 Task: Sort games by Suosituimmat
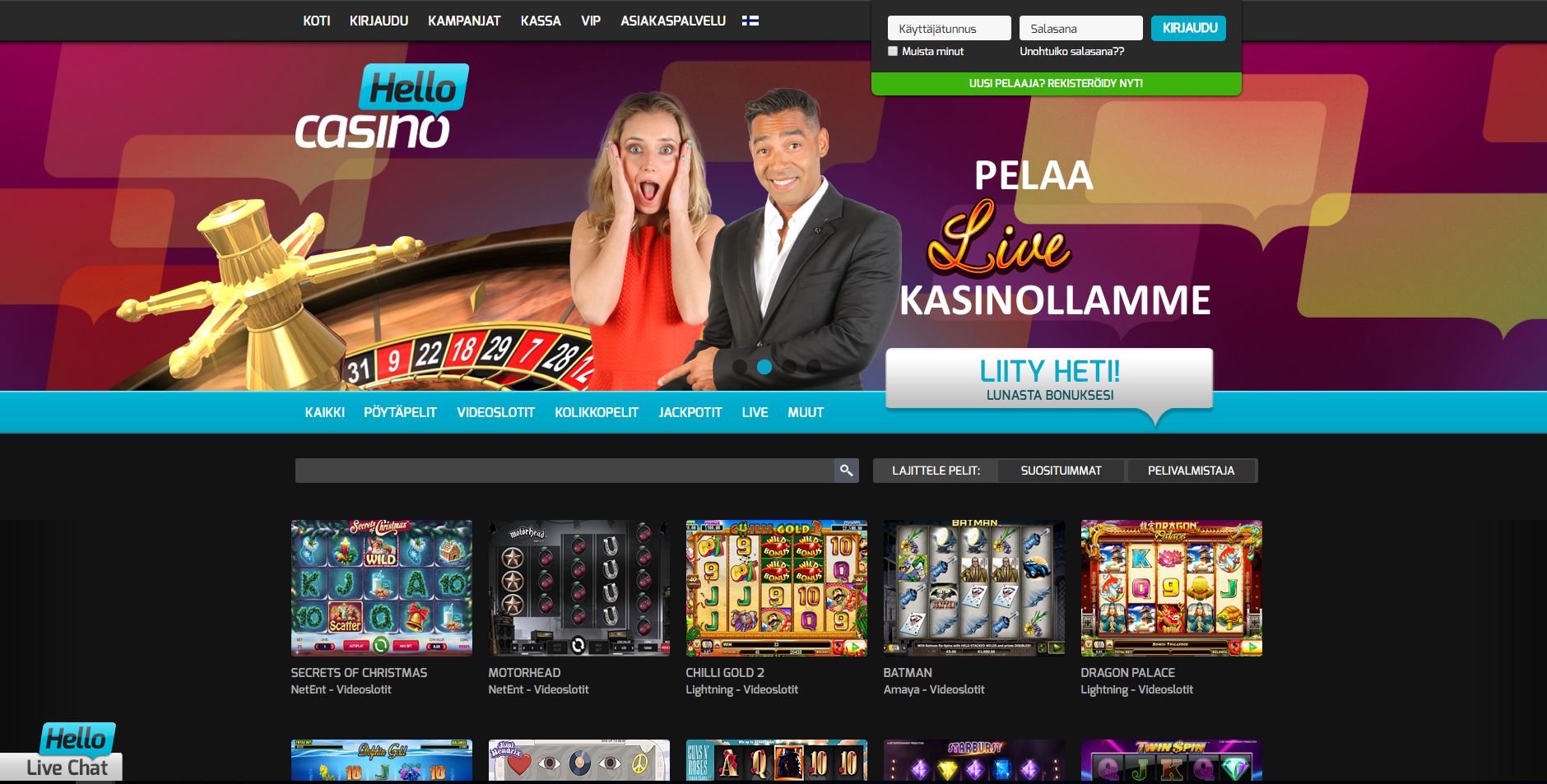pos(1061,471)
